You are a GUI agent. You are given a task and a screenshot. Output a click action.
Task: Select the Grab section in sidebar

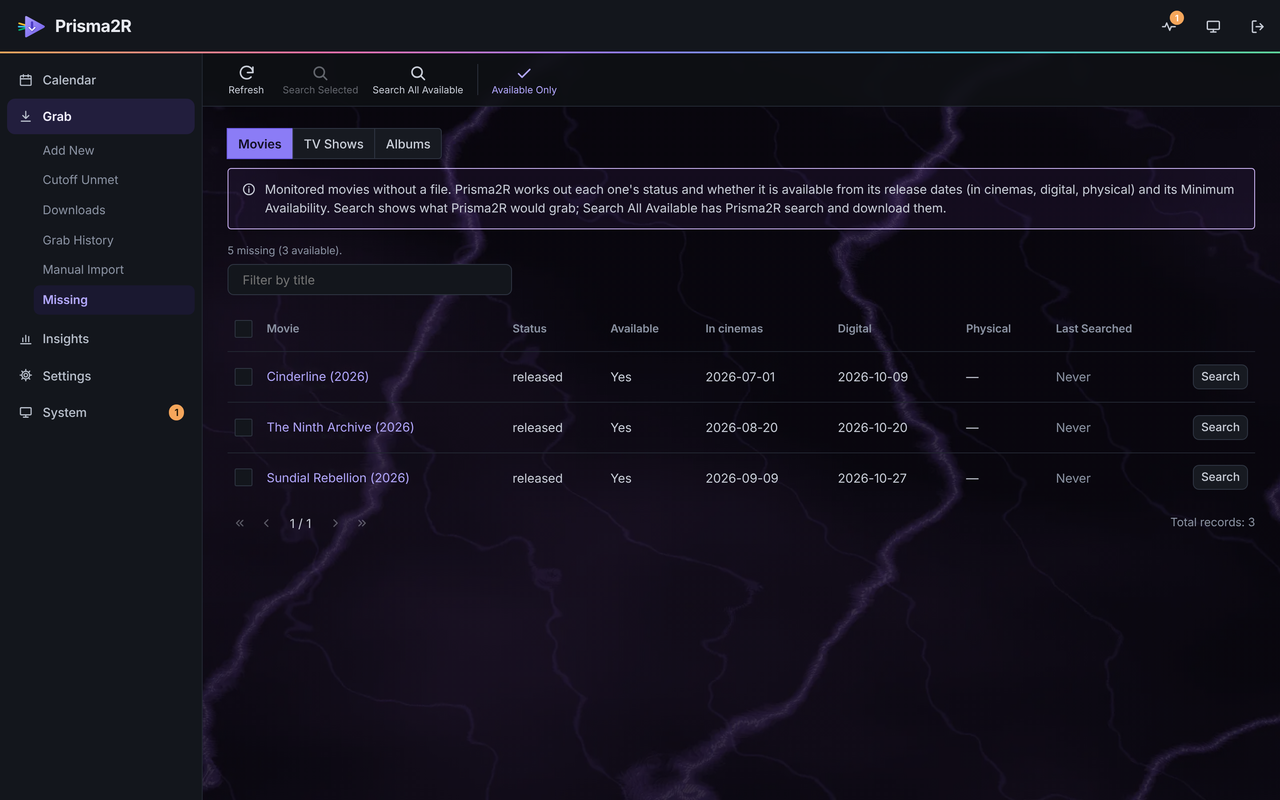(x=101, y=116)
